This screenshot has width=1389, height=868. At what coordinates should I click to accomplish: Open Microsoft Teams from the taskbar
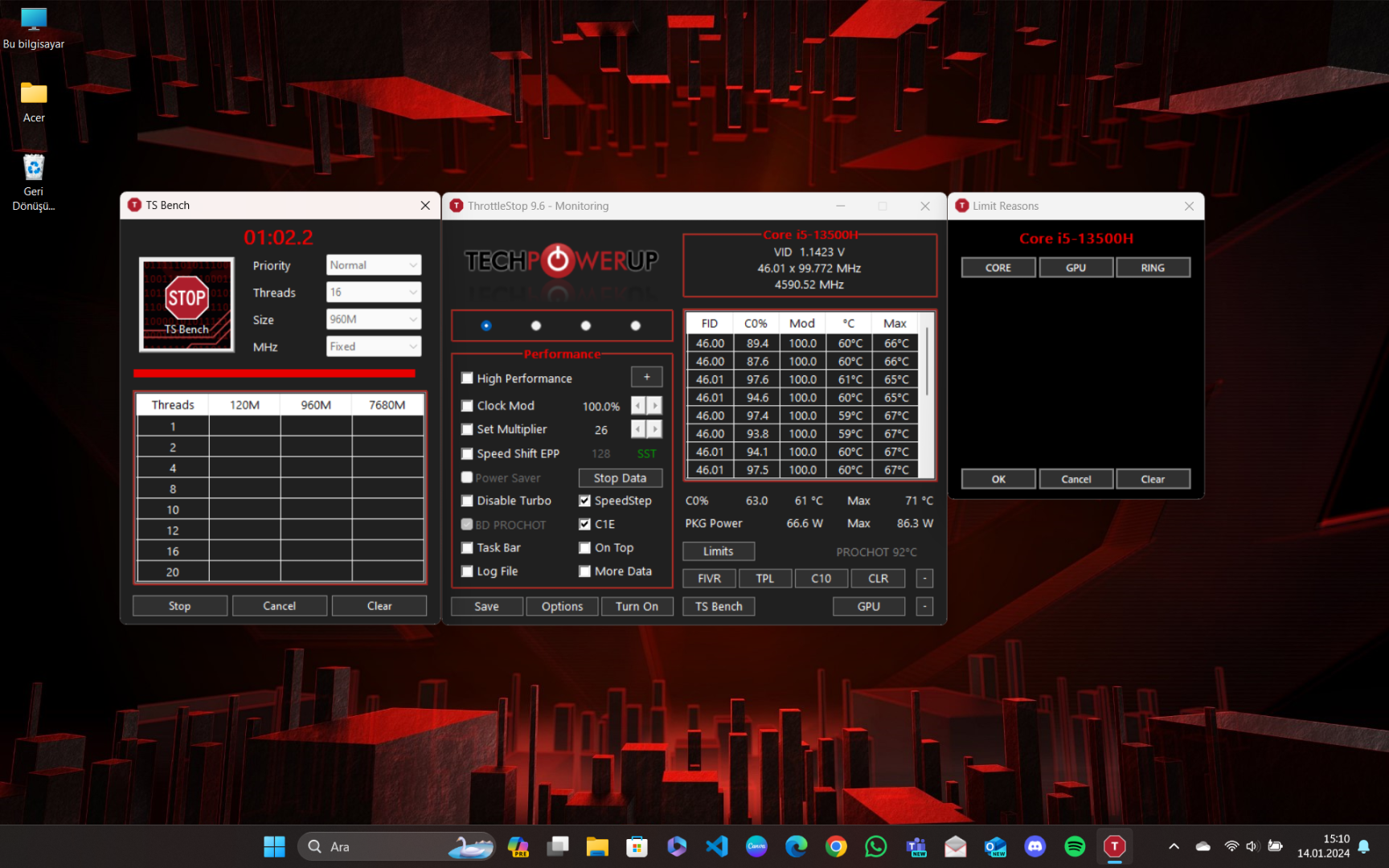pyautogui.click(x=916, y=846)
